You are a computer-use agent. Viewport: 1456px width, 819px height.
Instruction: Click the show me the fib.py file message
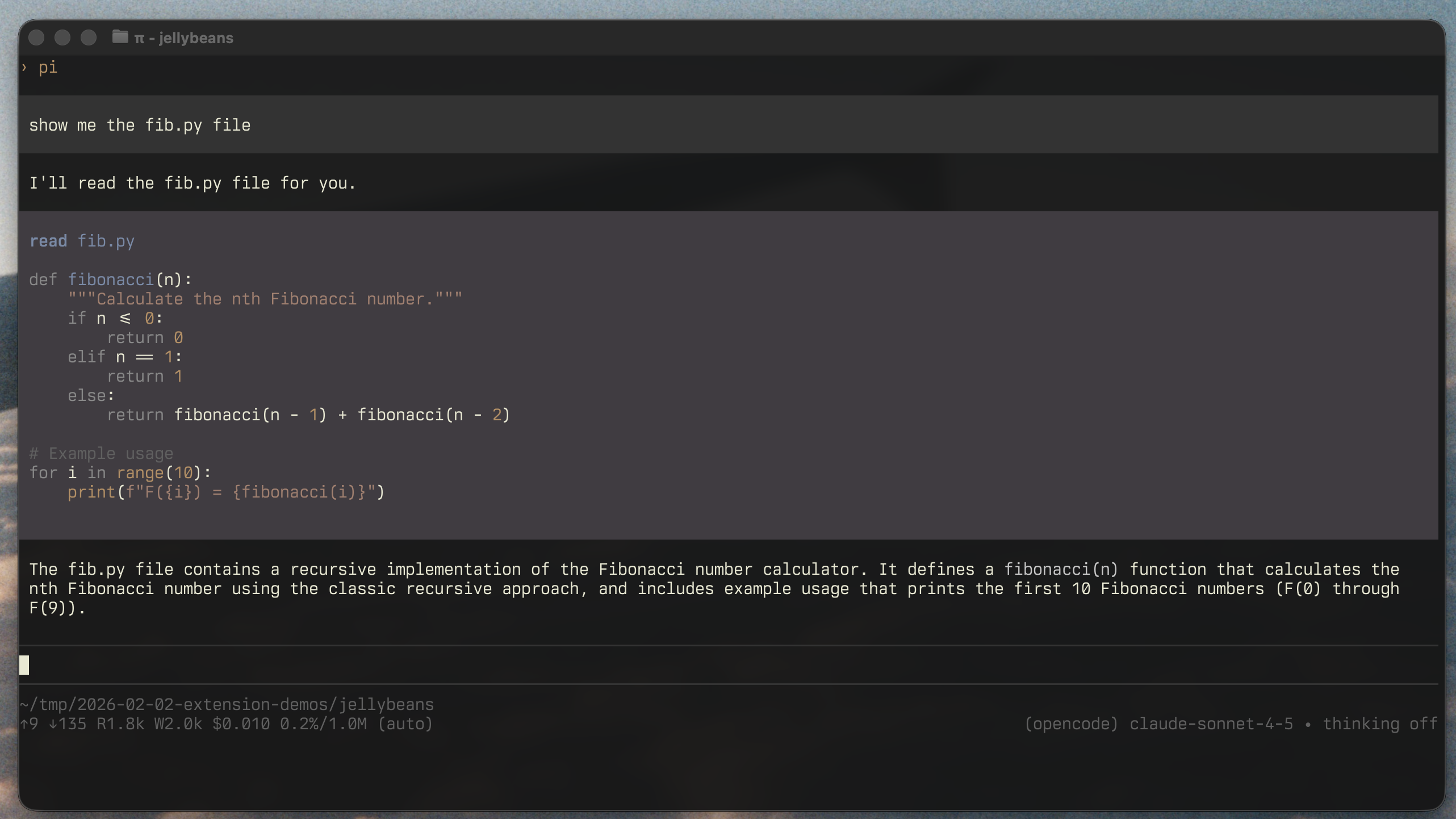[x=140, y=125]
